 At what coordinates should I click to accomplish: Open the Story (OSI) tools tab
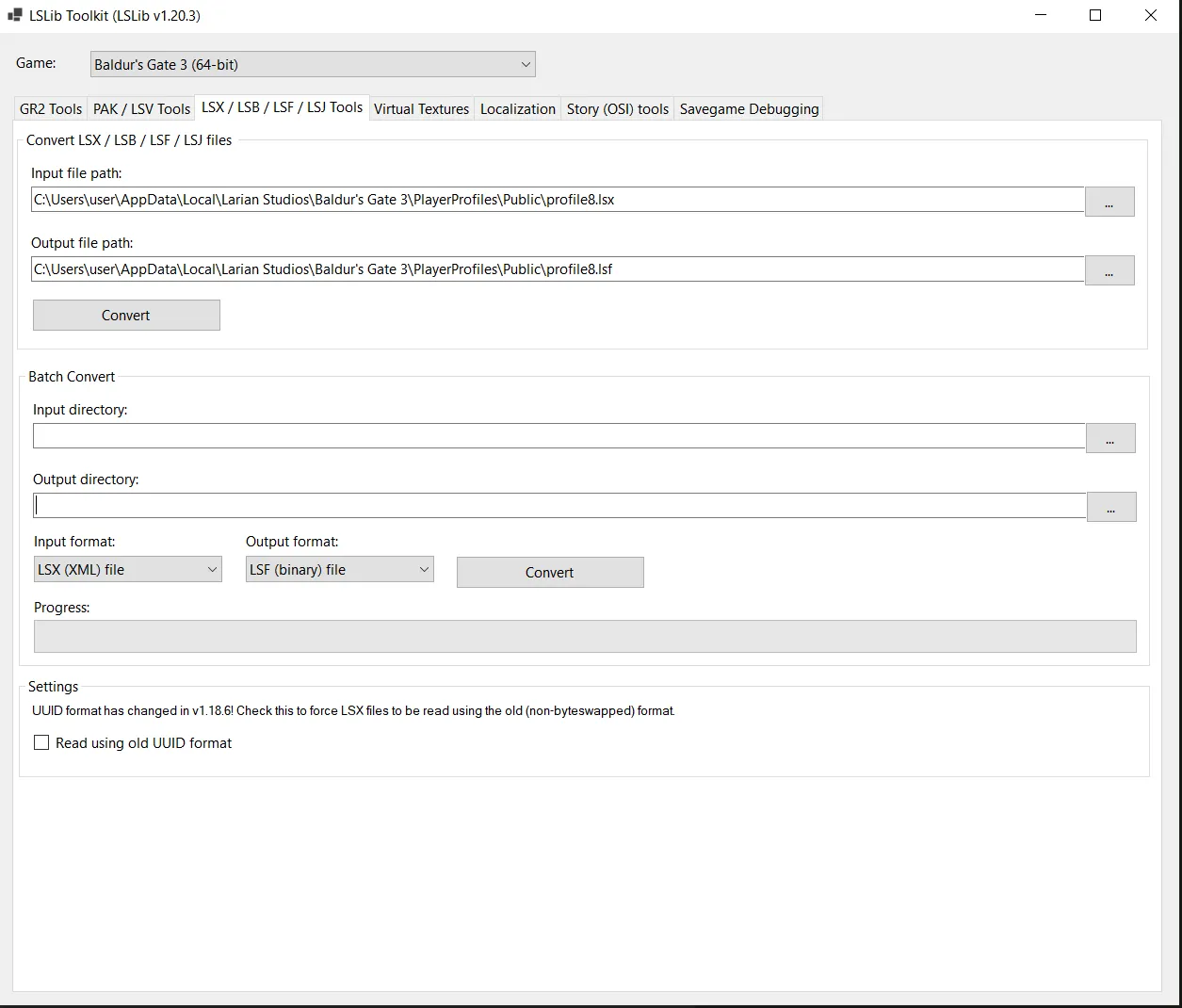pos(617,109)
